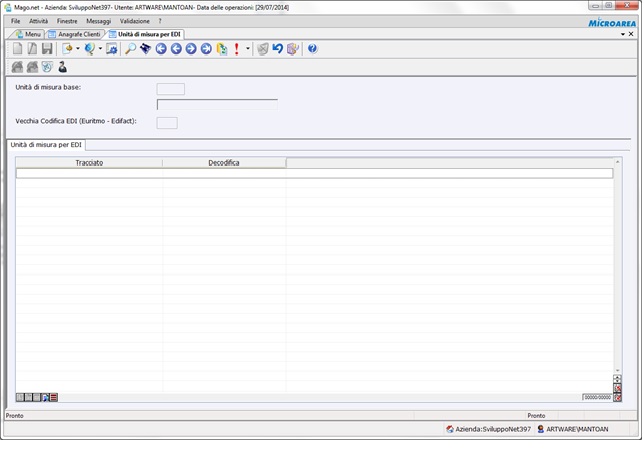The width and height of the screenshot is (644, 452).
Task: Click the blue Undo arrow icon
Action: (277, 48)
